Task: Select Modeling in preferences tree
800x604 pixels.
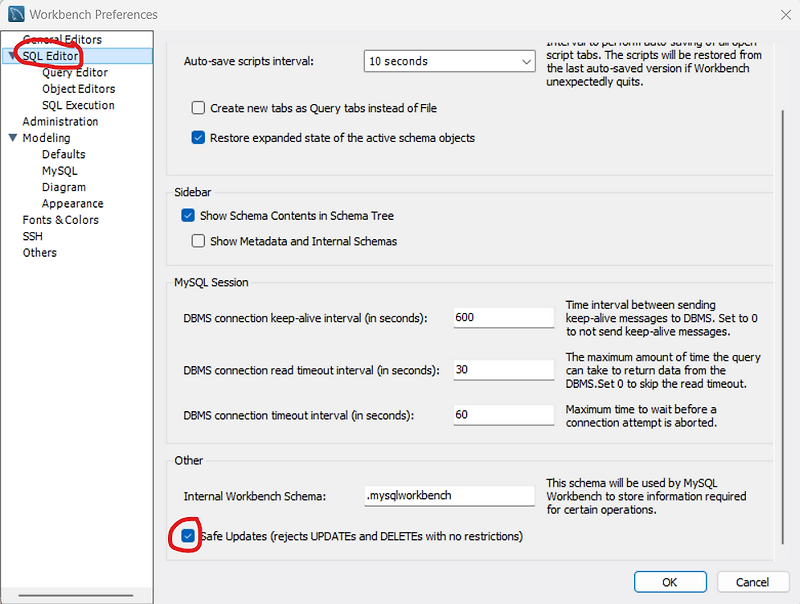Action: (x=46, y=138)
